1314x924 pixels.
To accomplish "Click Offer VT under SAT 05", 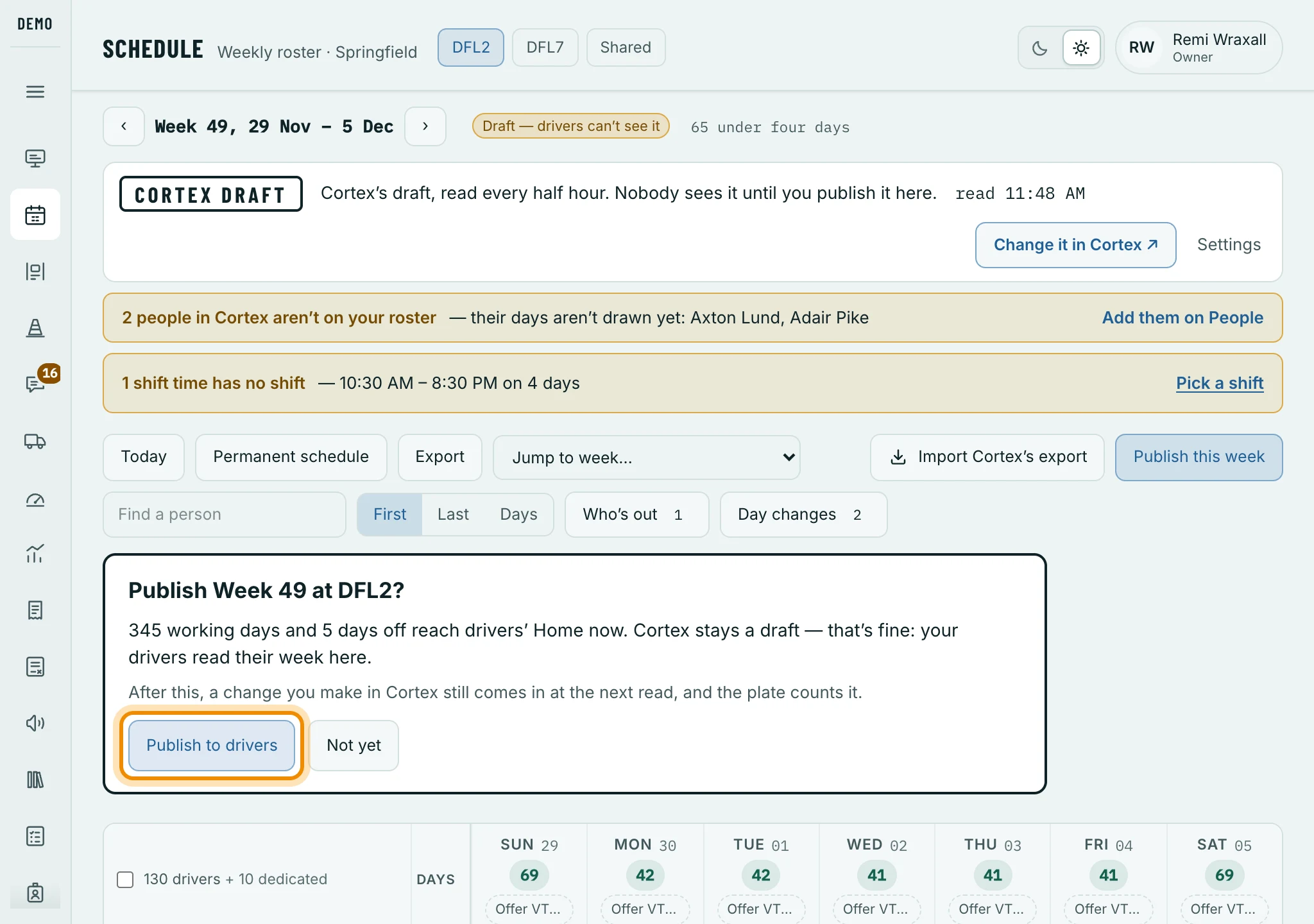I will tap(1224, 909).
